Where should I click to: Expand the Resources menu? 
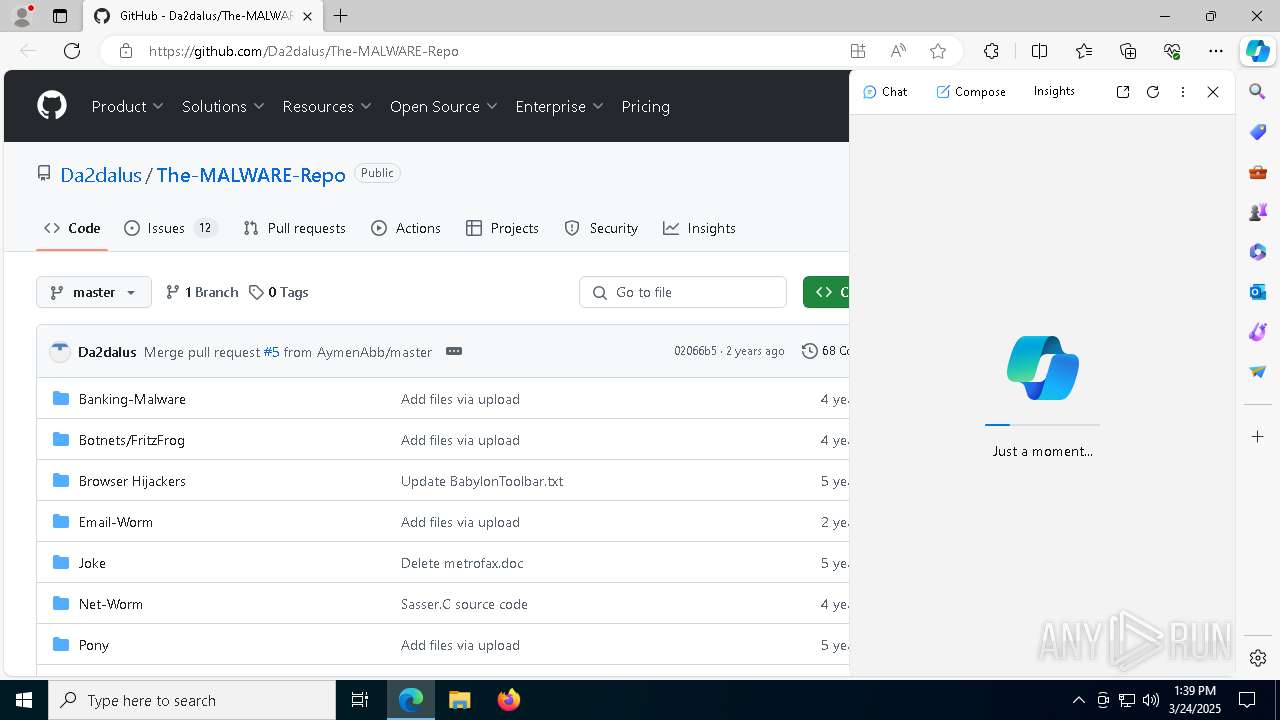327,106
